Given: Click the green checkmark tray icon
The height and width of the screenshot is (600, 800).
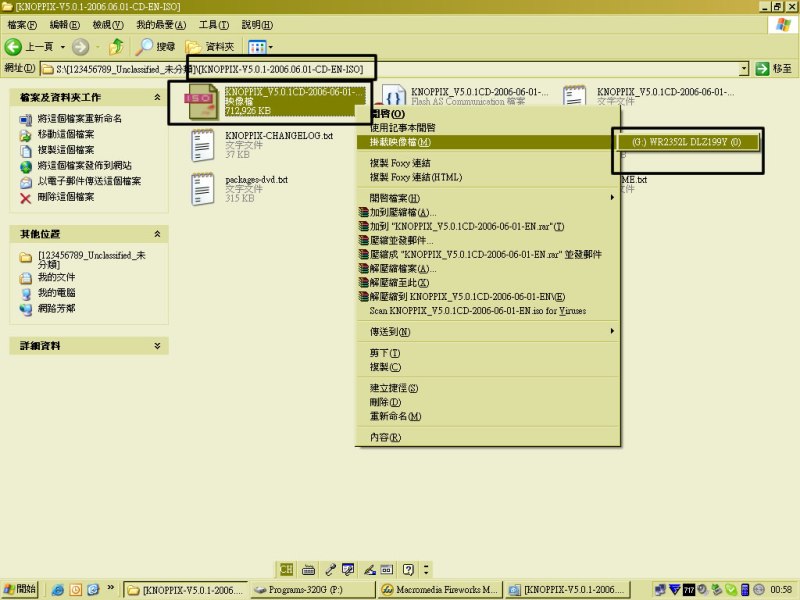Looking at the screenshot, I should pos(731,590).
